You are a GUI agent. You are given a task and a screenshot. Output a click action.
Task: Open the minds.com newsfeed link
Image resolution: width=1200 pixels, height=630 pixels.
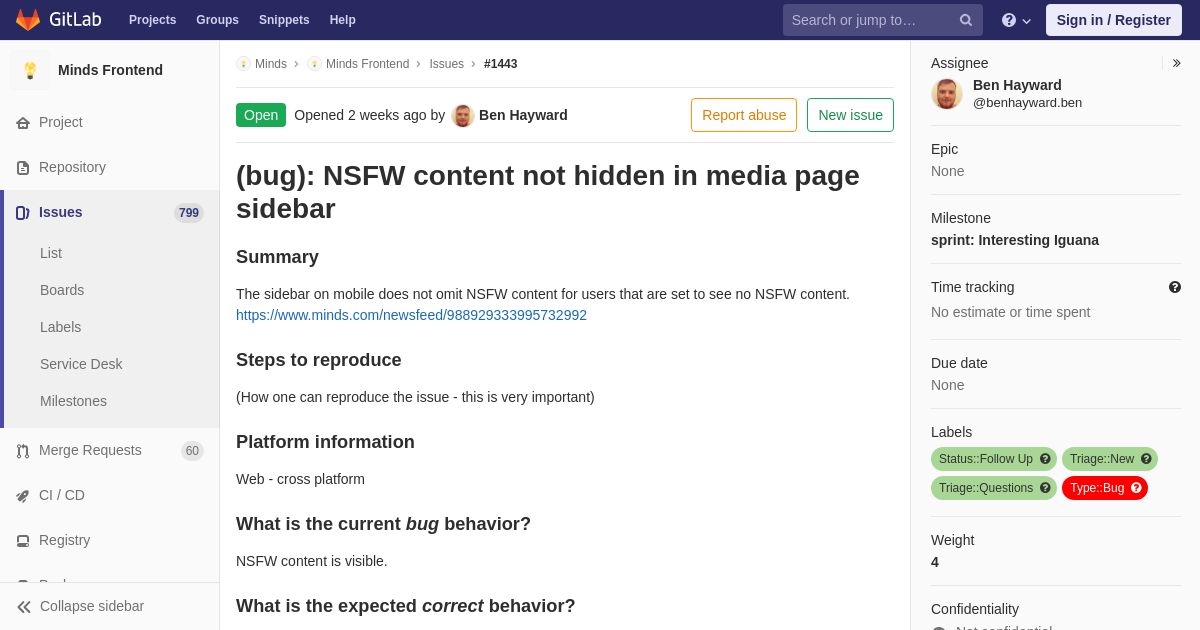pyautogui.click(x=411, y=315)
